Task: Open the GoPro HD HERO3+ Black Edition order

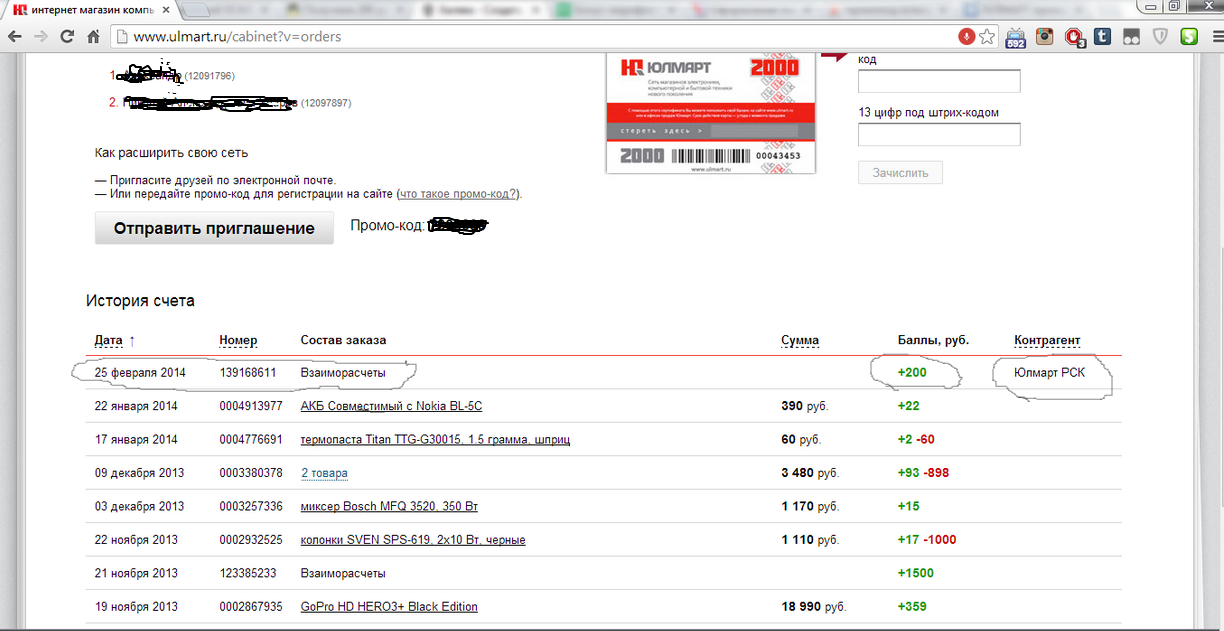Action: (389, 606)
